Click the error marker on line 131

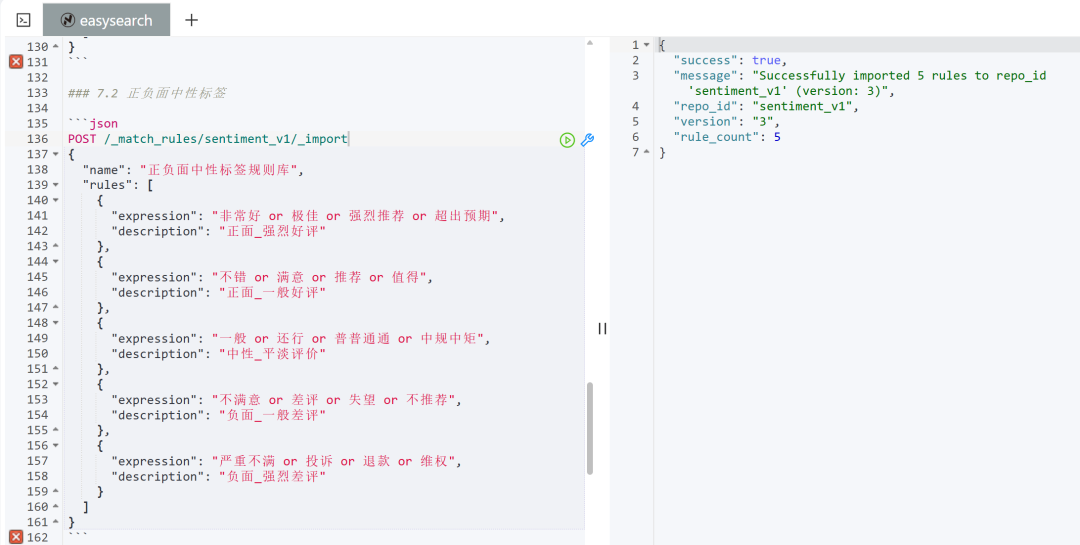[x=16, y=62]
